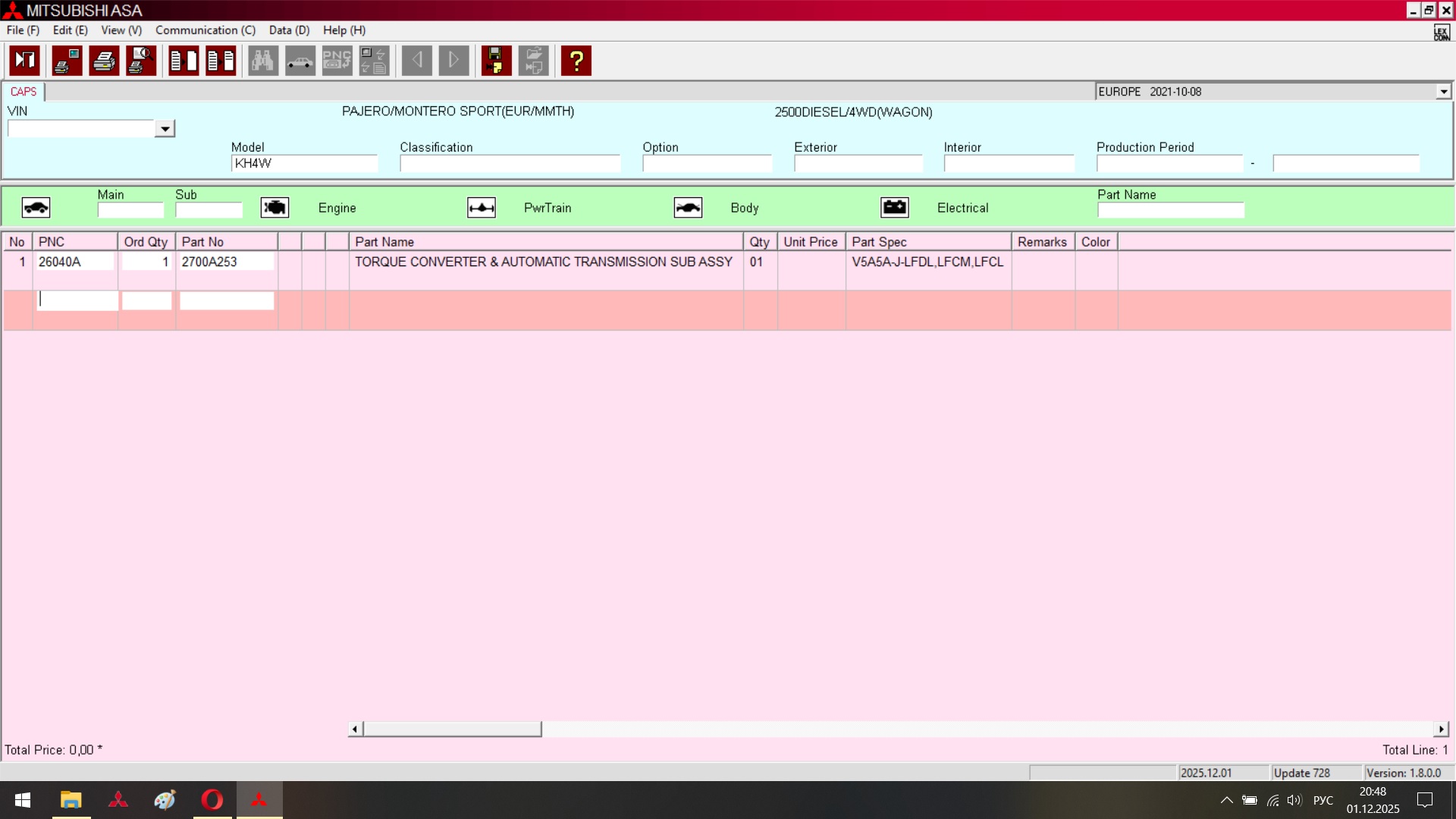Click the exit door toolbar icon
This screenshot has width=1456, height=819.
24,61
